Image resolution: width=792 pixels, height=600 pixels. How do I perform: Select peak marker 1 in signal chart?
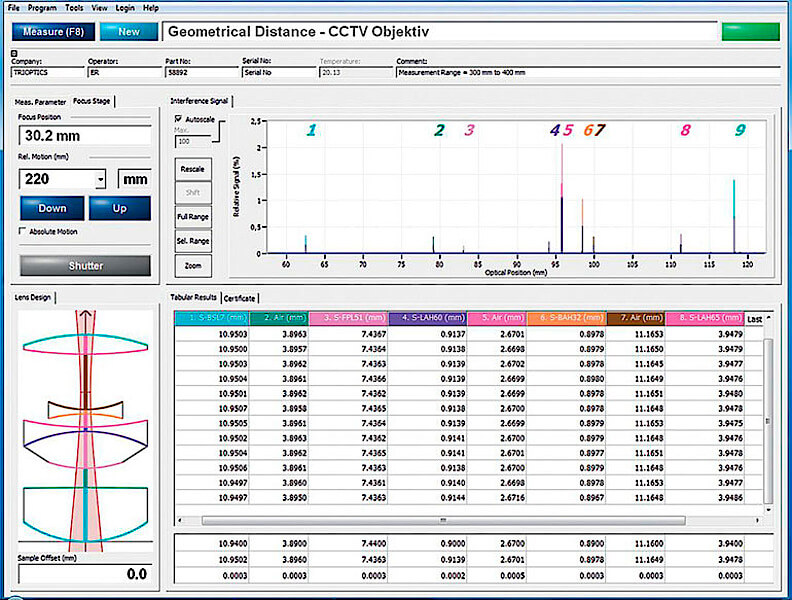[311, 130]
